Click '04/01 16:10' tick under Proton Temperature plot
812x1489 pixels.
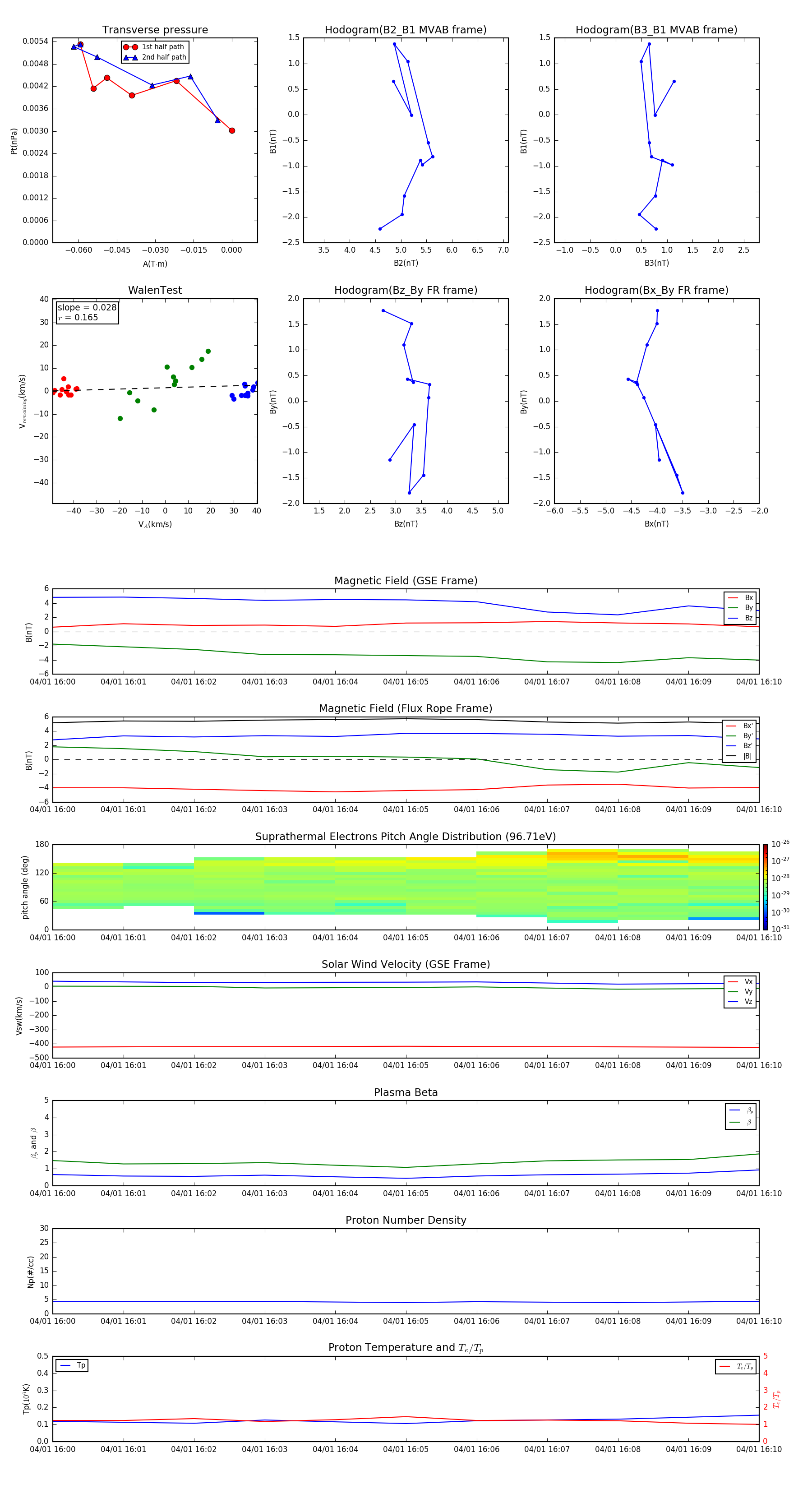click(x=759, y=1449)
